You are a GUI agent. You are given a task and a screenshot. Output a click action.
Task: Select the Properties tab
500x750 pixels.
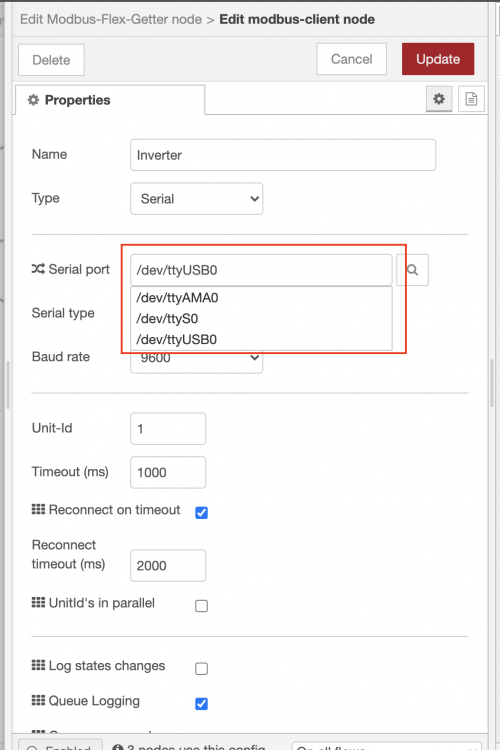(x=110, y=100)
